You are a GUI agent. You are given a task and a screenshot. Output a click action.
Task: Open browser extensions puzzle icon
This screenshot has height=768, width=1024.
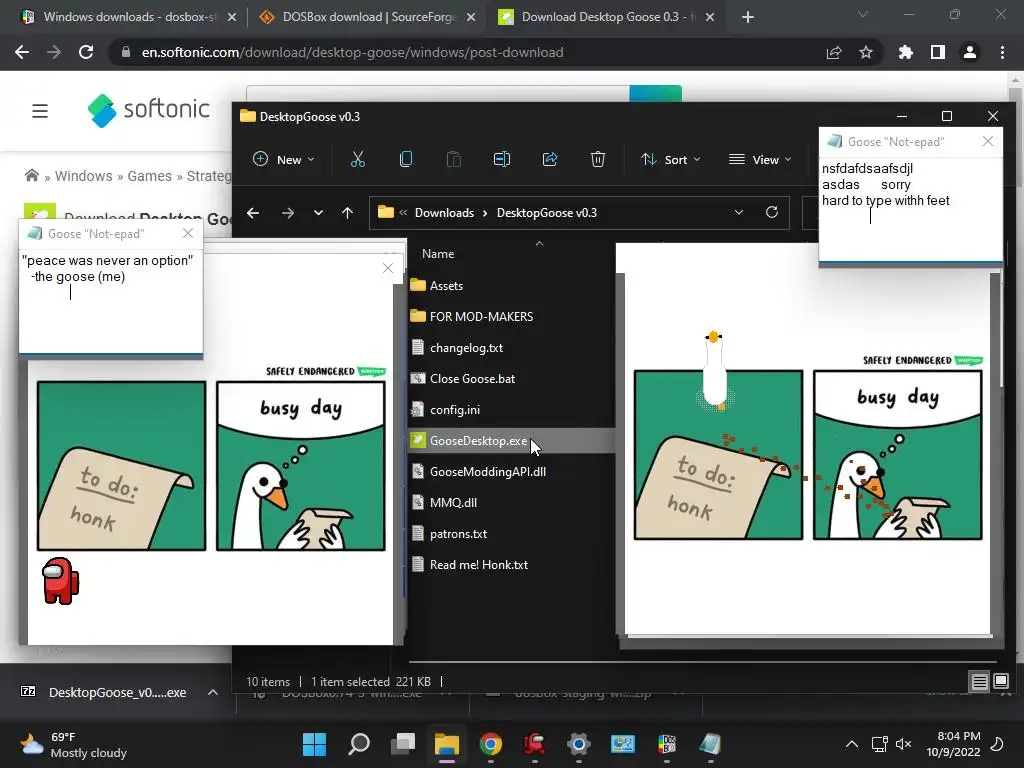coord(906,52)
